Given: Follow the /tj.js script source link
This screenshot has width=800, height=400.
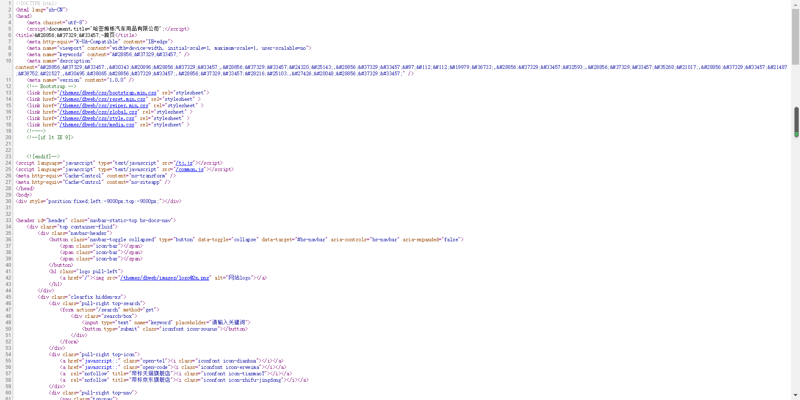Looking at the screenshot, I should point(184,163).
